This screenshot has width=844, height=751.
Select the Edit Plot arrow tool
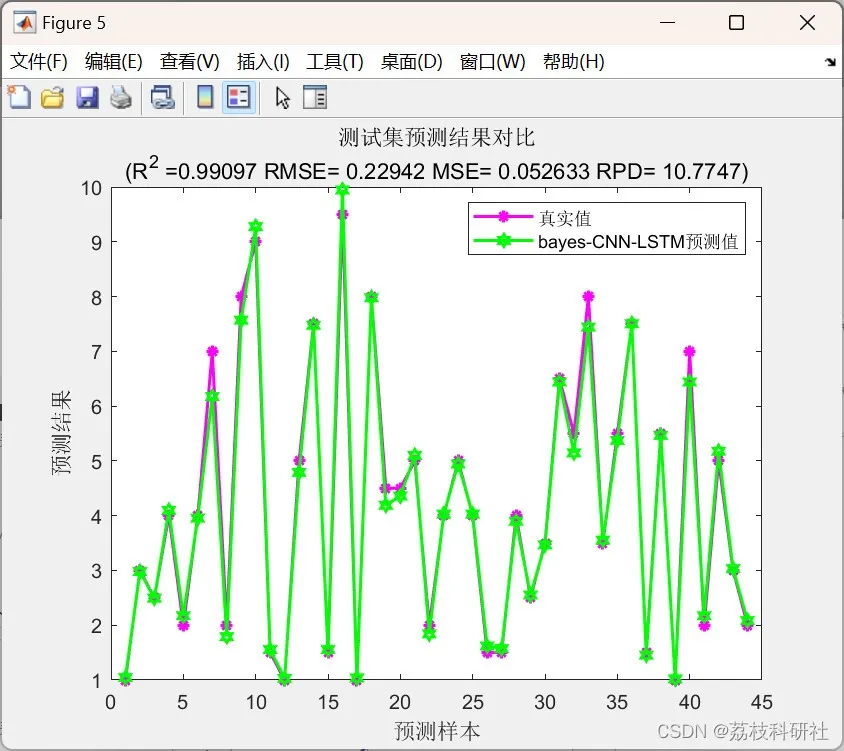[x=282, y=98]
